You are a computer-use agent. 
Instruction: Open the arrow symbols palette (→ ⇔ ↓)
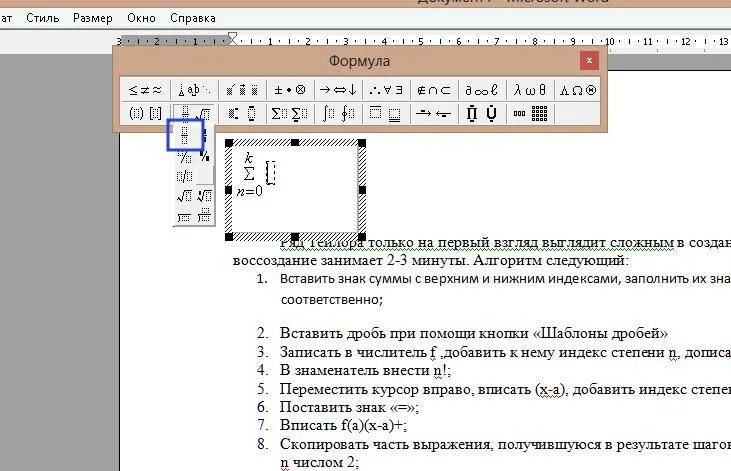point(338,90)
